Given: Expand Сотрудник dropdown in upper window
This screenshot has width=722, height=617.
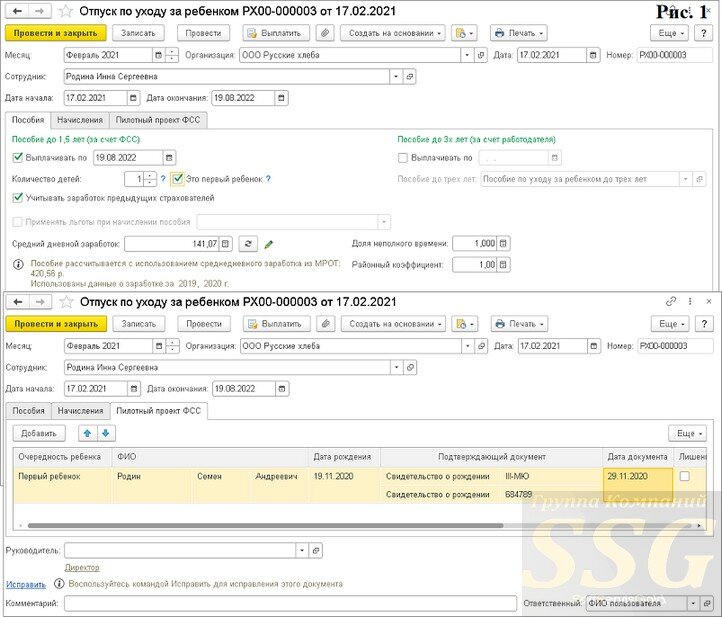Looking at the screenshot, I should pos(396,76).
